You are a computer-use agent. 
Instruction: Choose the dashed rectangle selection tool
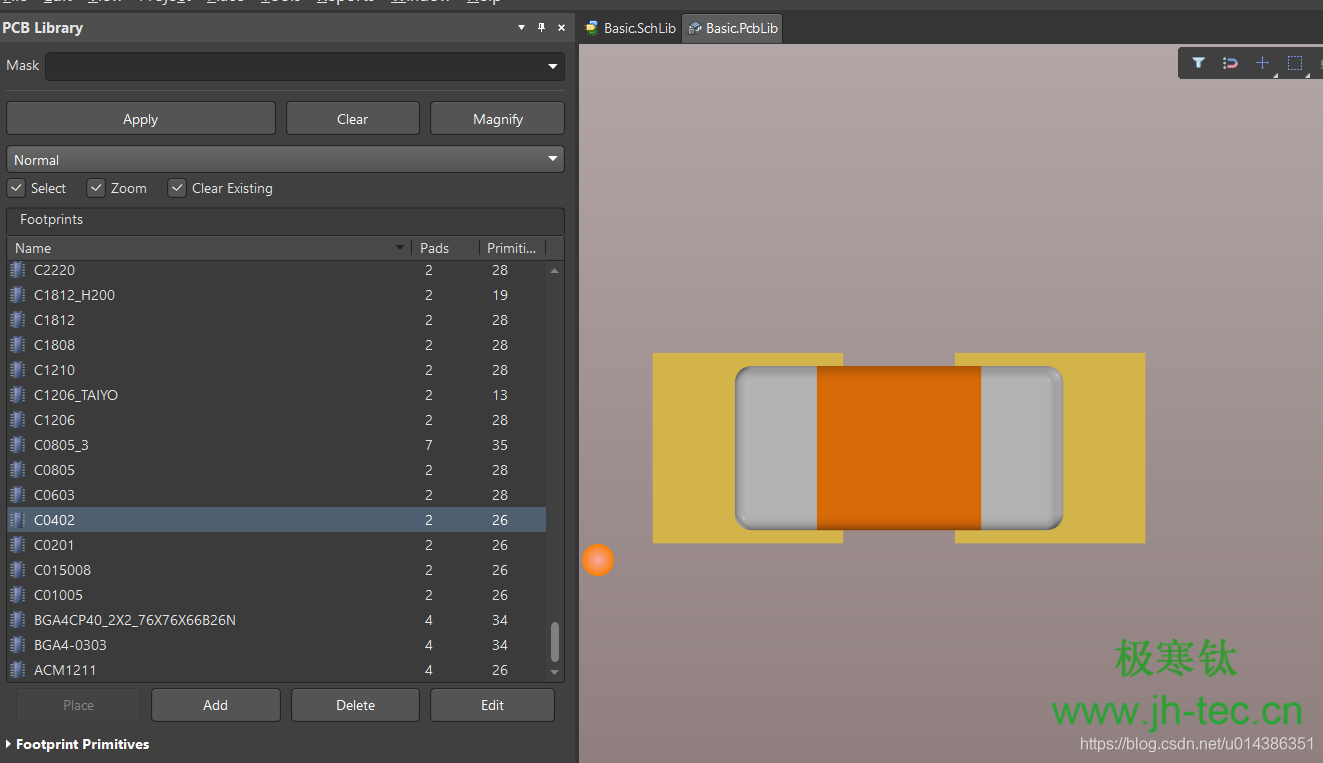pyautogui.click(x=1295, y=63)
